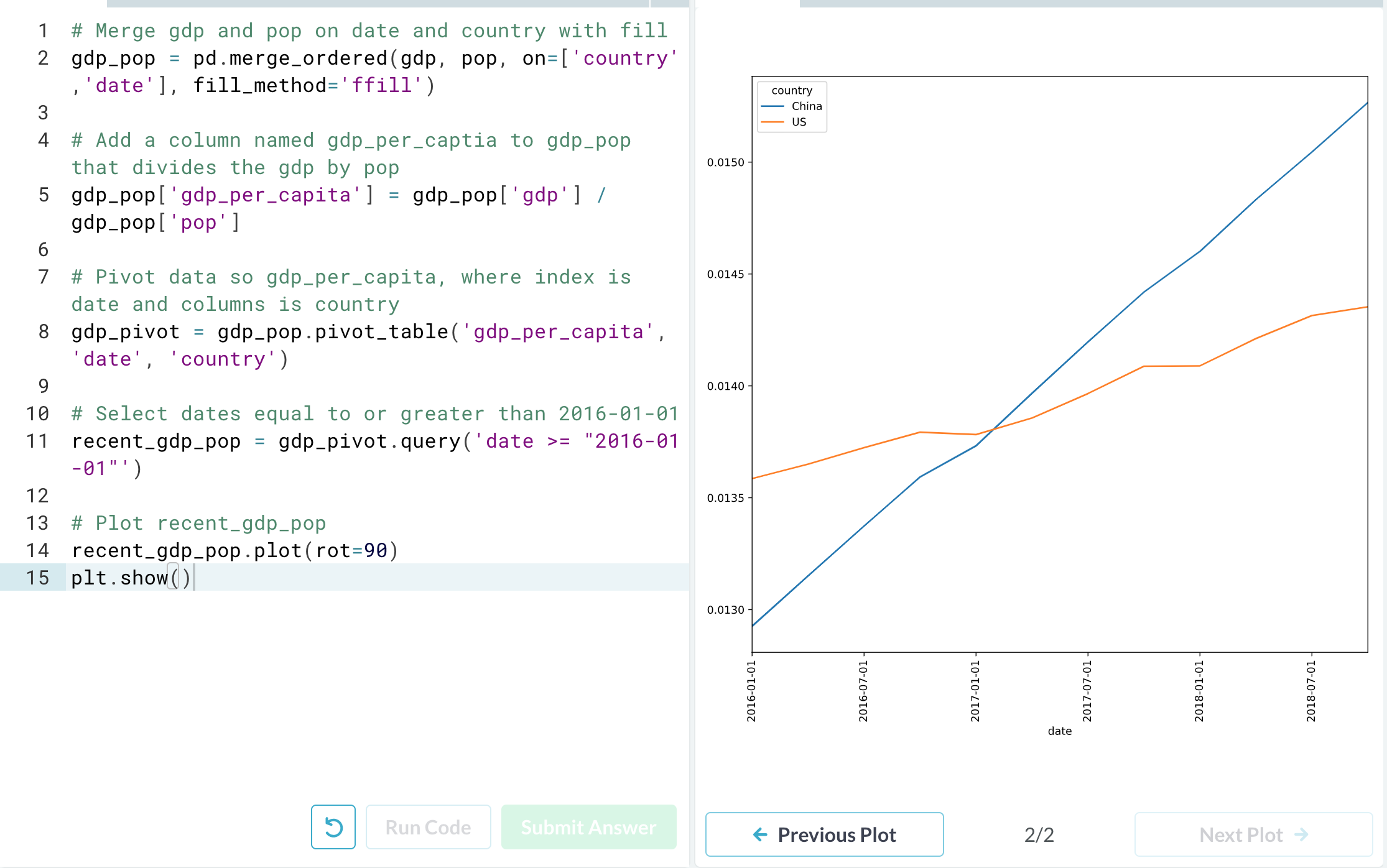Click the merge_ordered code on line 2
Viewport: 1387px width, 868px height.
[308, 58]
